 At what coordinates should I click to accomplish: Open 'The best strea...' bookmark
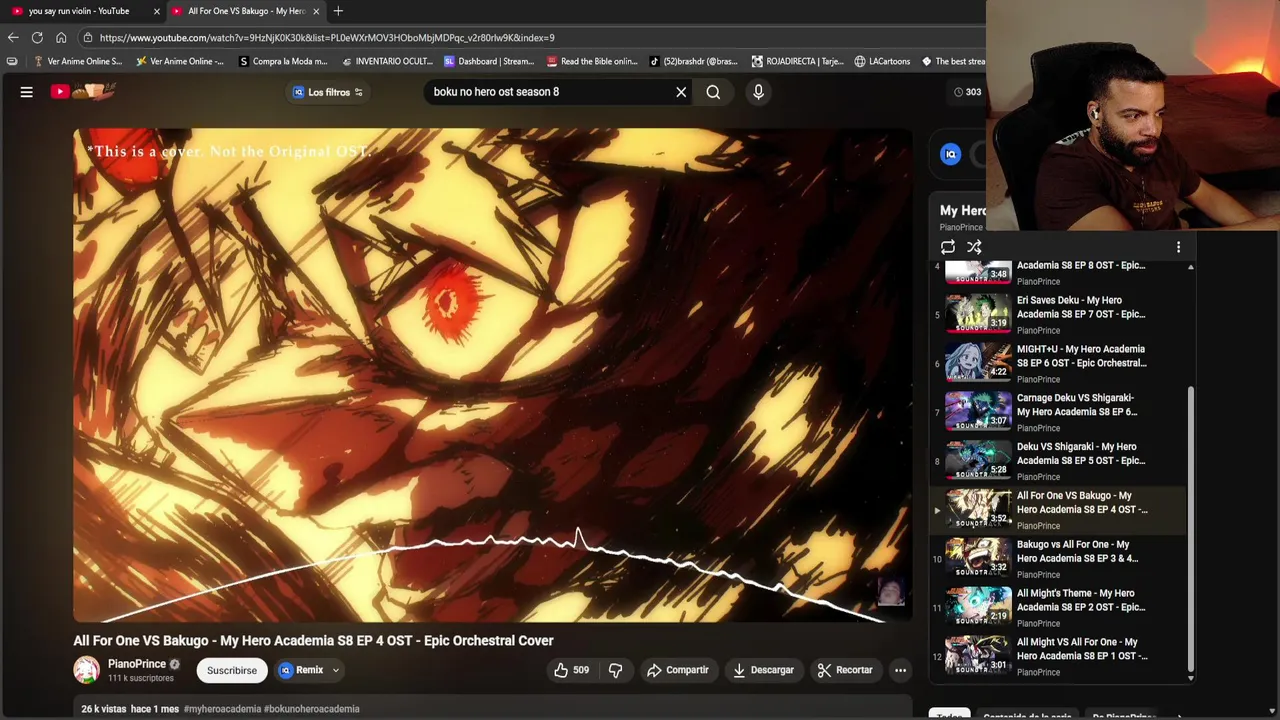click(954, 61)
